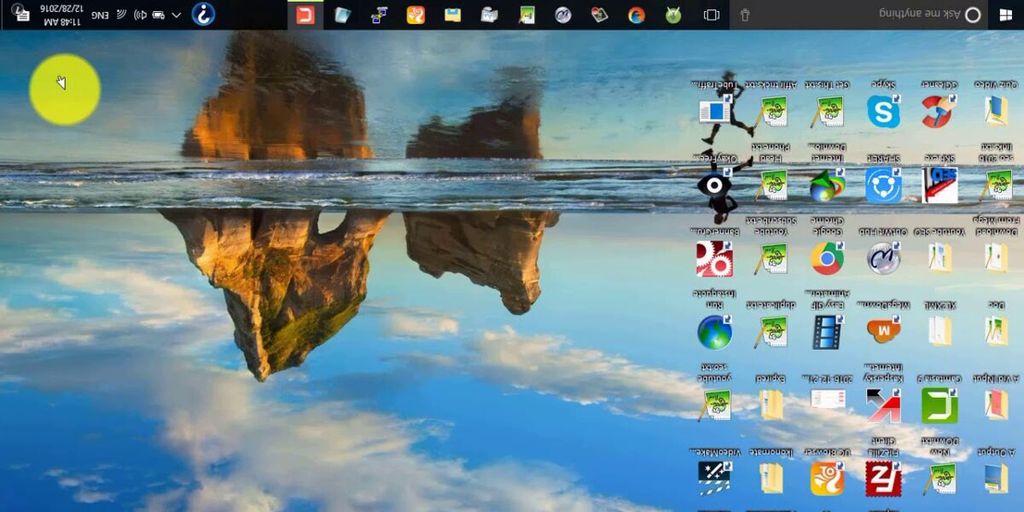This screenshot has width=1024, height=512.
Task: Open the Get This text file
Action: coord(827,112)
